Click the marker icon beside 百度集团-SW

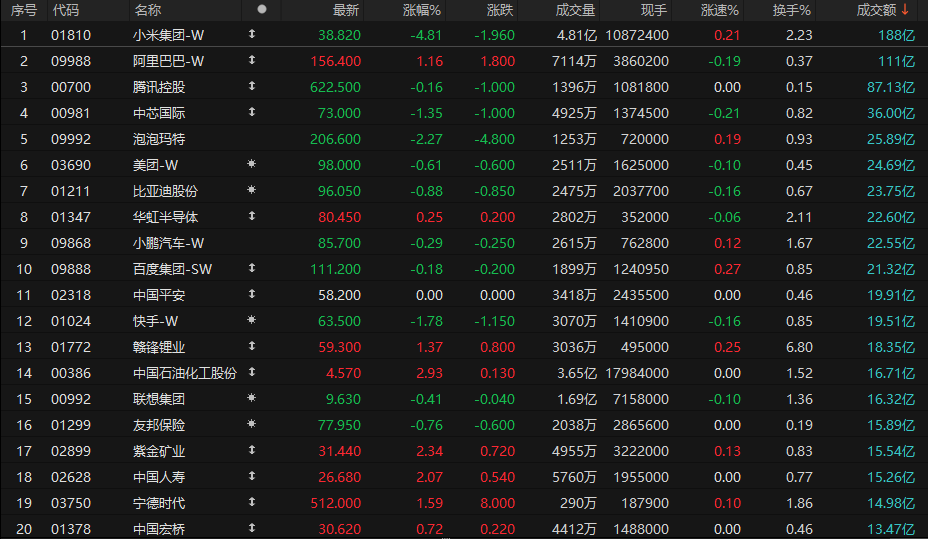click(252, 269)
